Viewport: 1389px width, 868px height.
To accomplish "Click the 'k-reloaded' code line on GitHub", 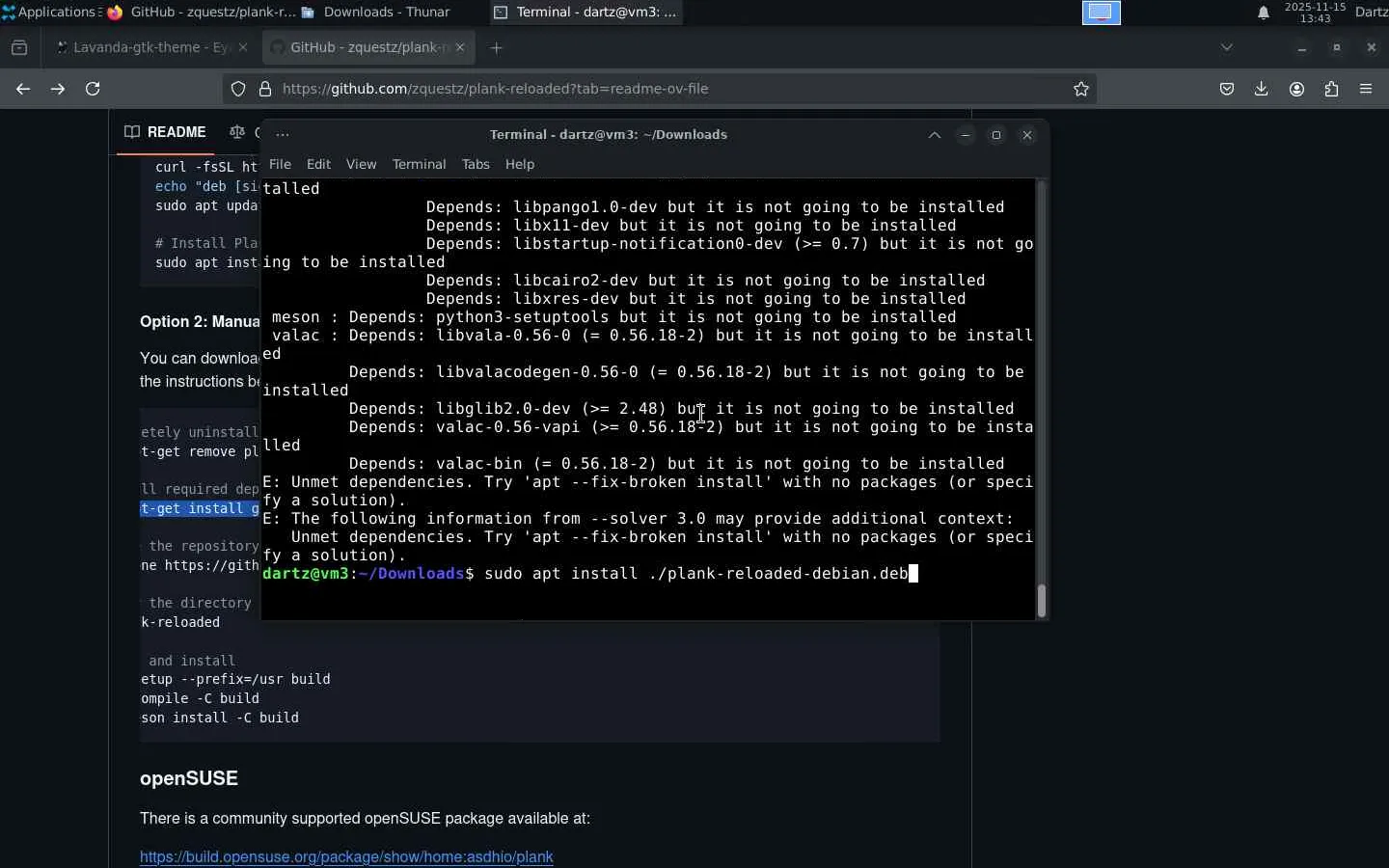I will point(181,622).
